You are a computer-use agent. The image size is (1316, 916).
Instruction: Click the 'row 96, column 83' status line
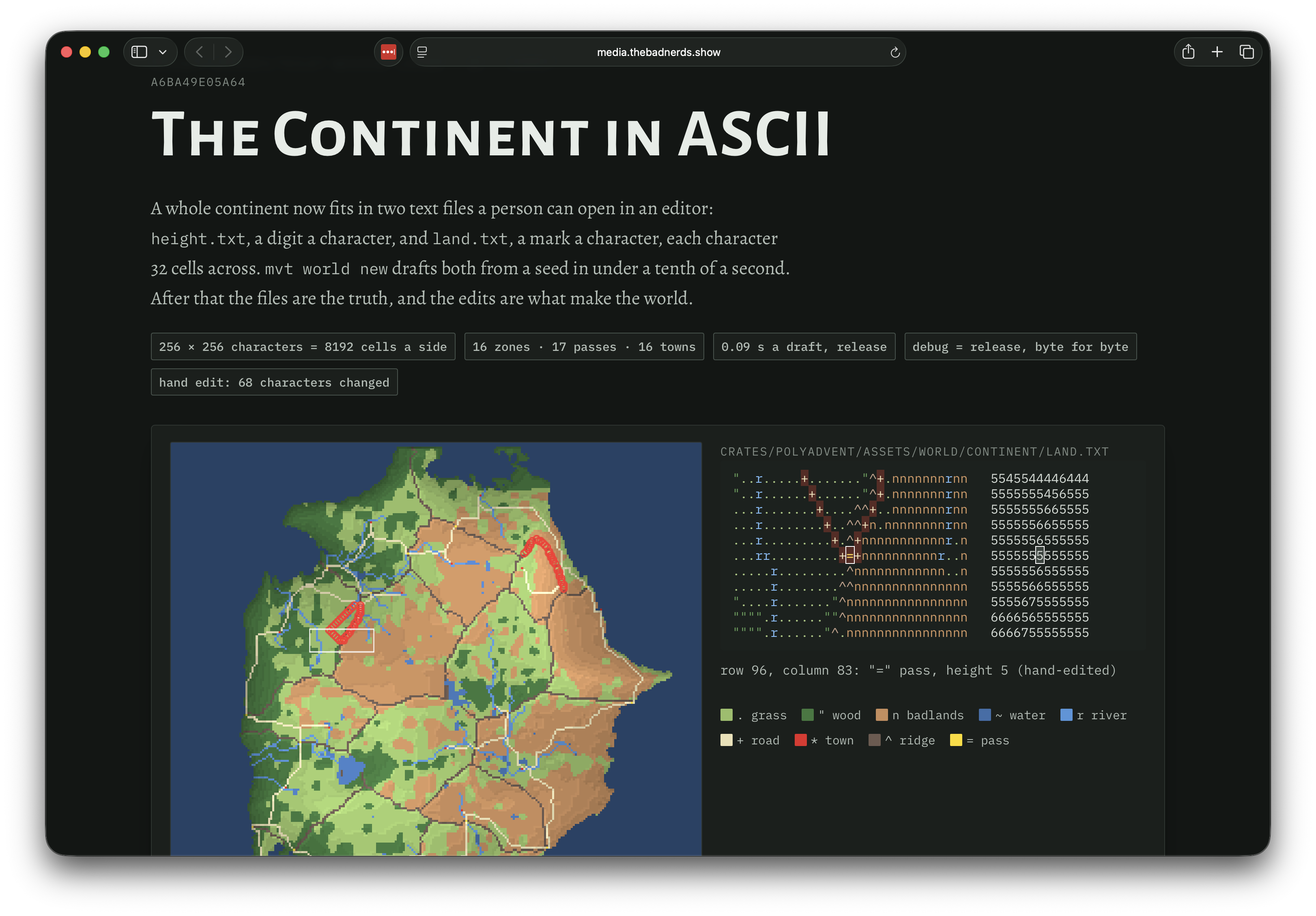click(x=918, y=670)
